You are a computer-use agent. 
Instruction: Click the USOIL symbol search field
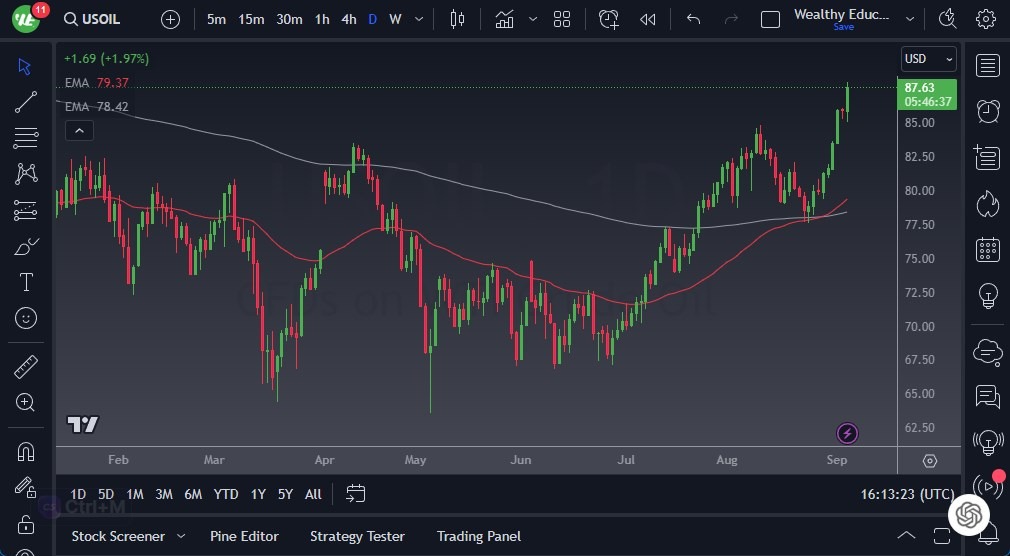104,19
